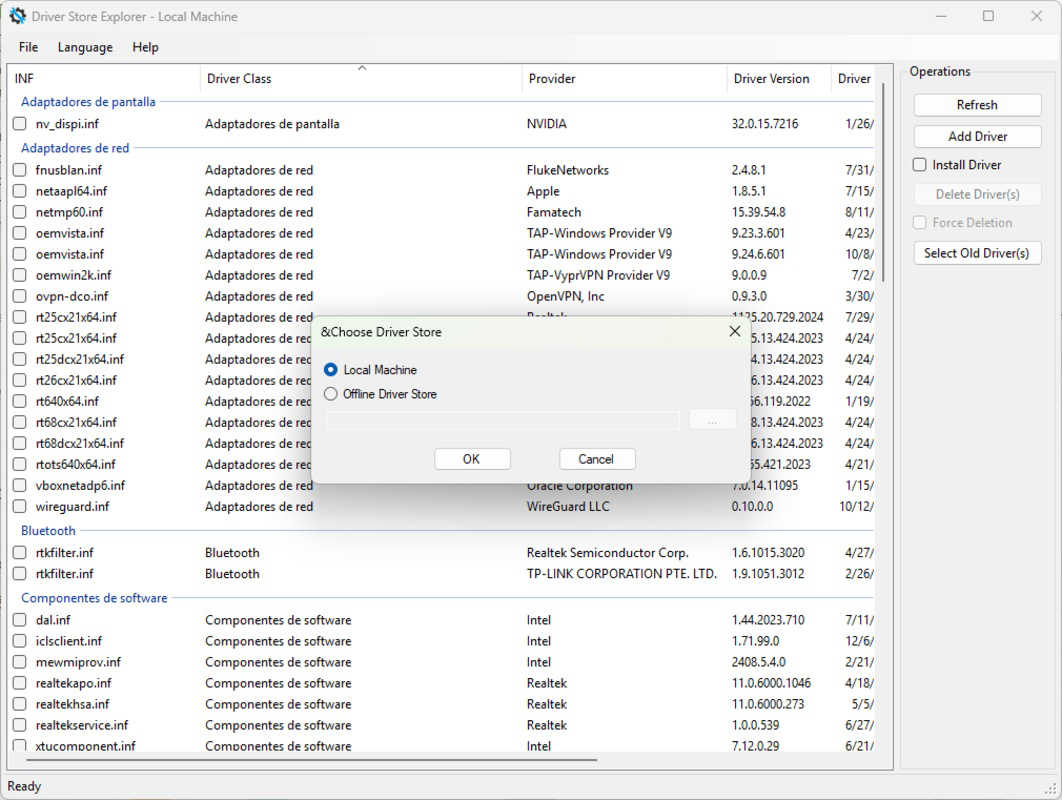Click the Add Driver button
Image resolution: width=1062 pixels, height=800 pixels.
tap(977, 136)
